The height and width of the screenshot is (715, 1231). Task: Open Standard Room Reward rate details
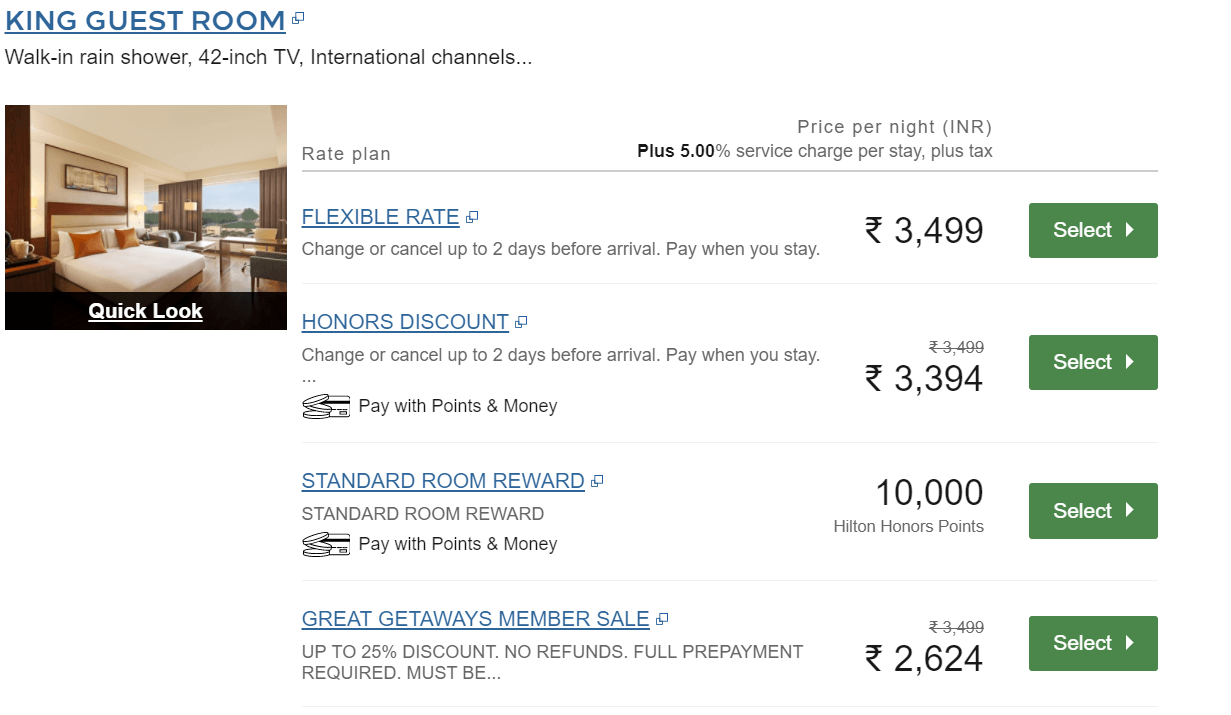point(443,481)
